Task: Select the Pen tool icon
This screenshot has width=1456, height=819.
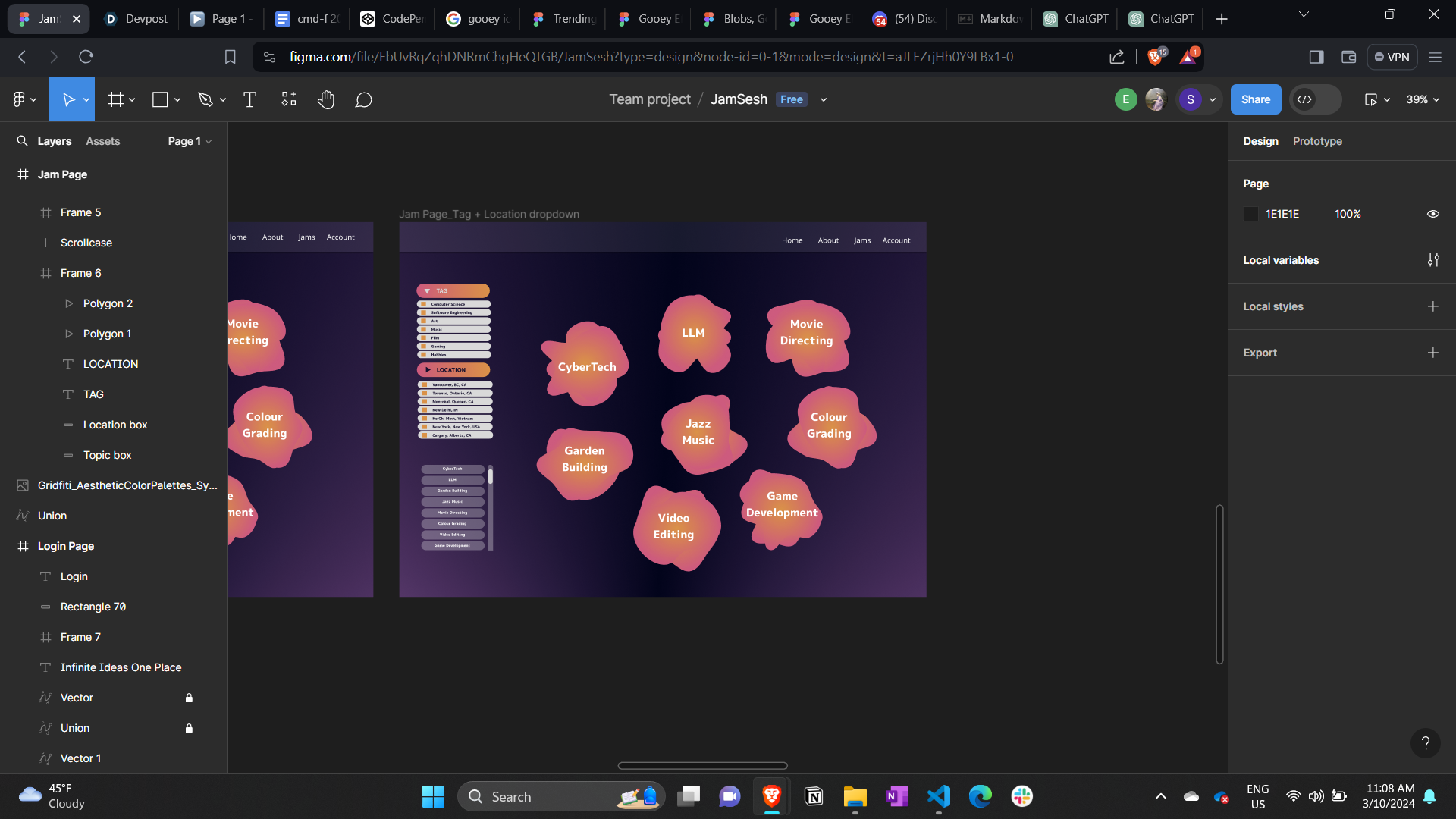Action: 205,99
